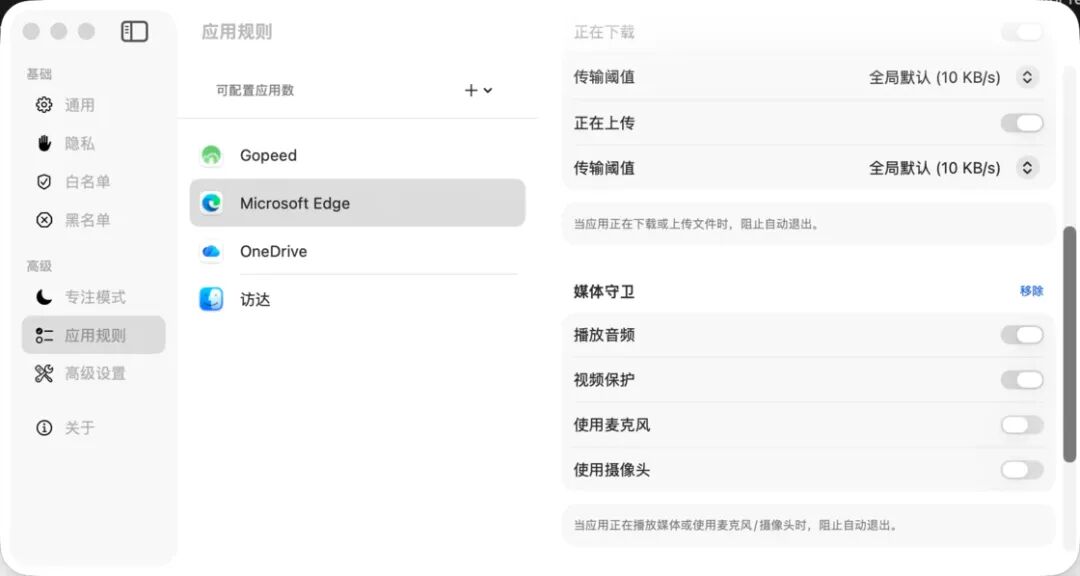This screenshot has height=576, width=1080.
Task: Click the 黑名单 circled-x icon
Action: pos(44,220)
